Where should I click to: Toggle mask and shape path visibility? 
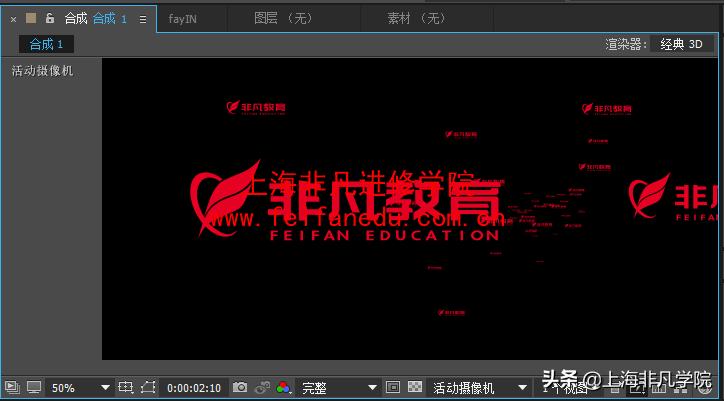(x=148, y=387)
